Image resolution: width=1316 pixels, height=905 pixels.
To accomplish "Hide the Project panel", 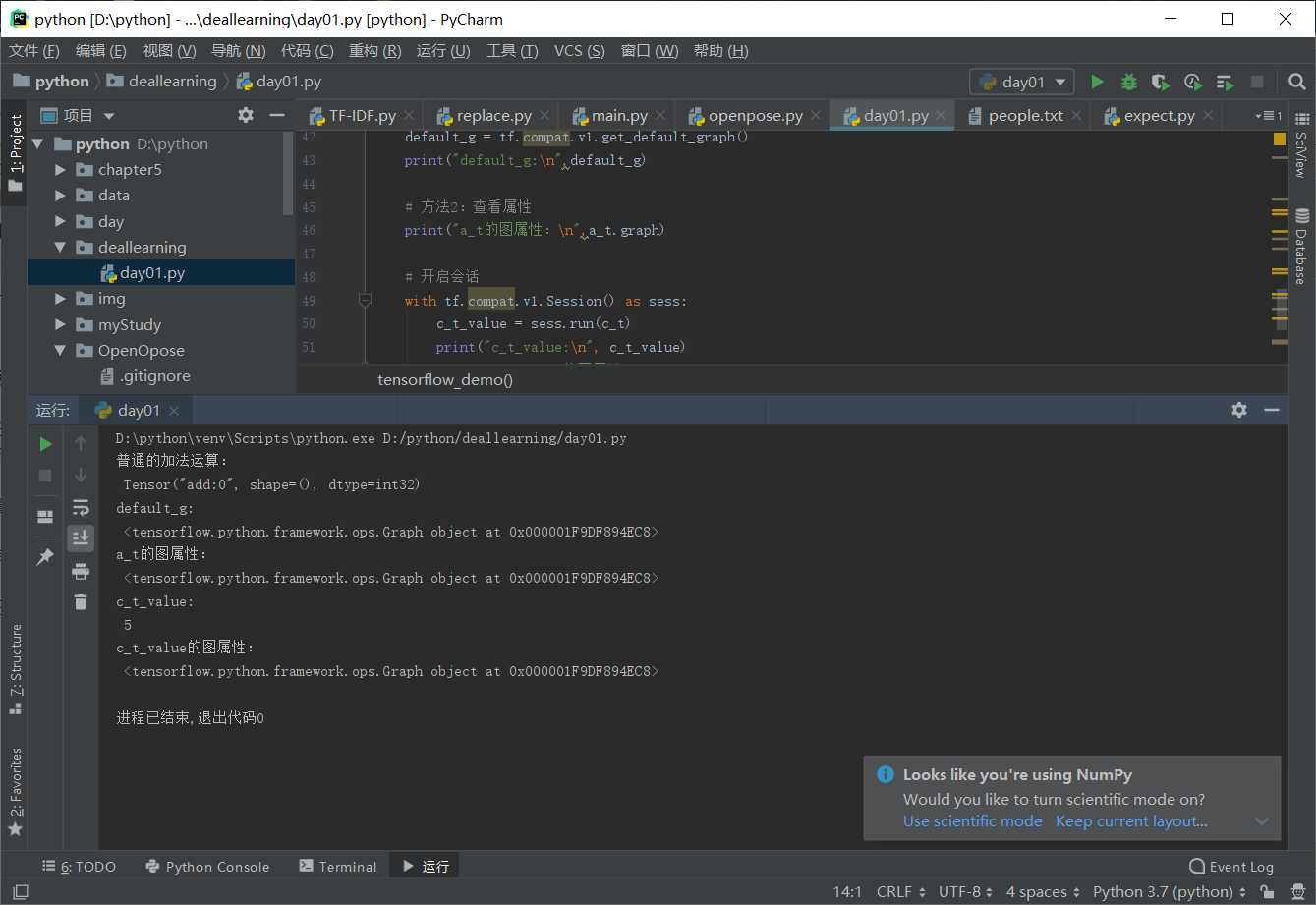I will coord(276,115).
